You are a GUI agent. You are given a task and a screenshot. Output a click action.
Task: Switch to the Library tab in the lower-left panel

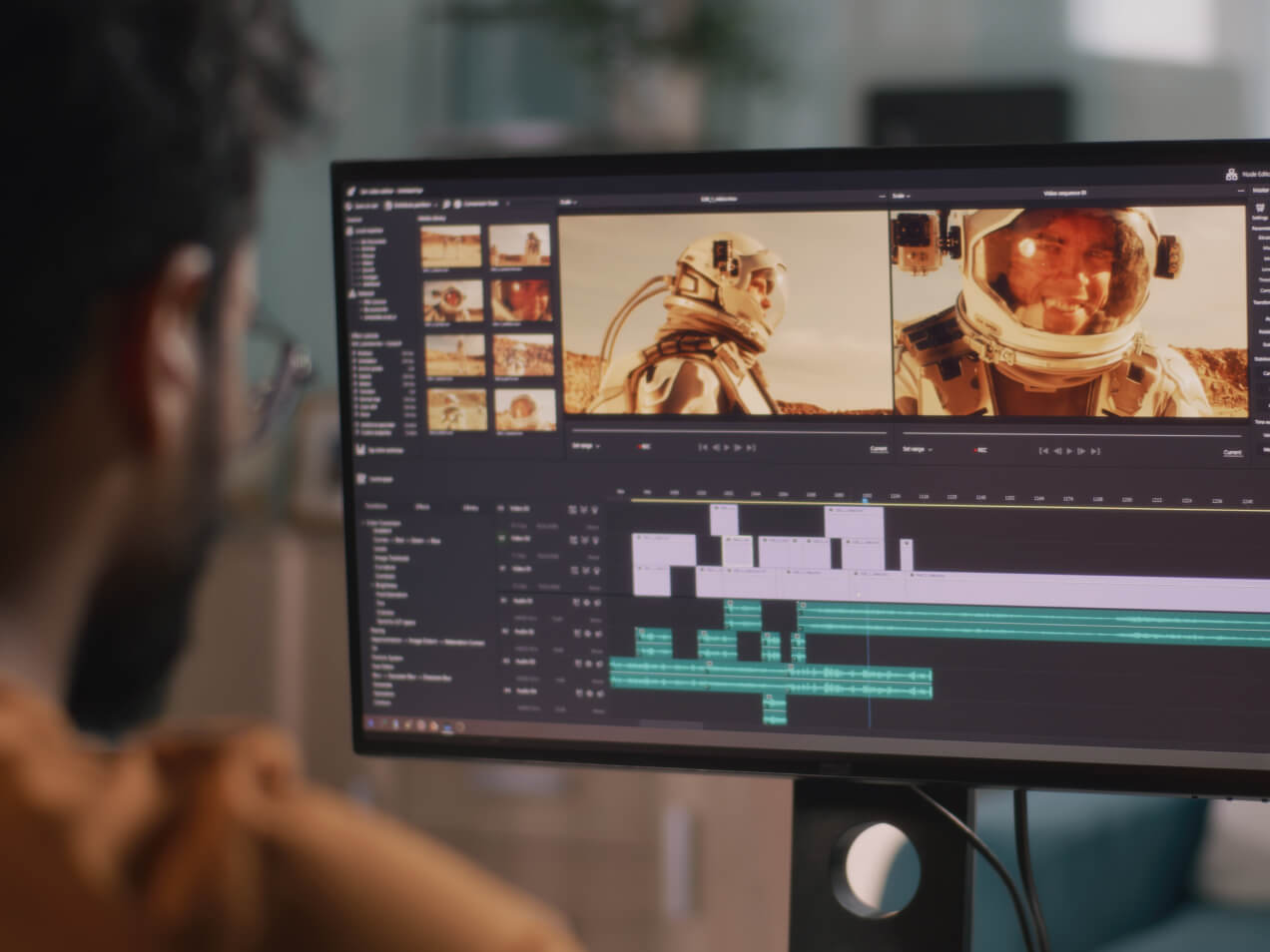(x=470, y=508)
